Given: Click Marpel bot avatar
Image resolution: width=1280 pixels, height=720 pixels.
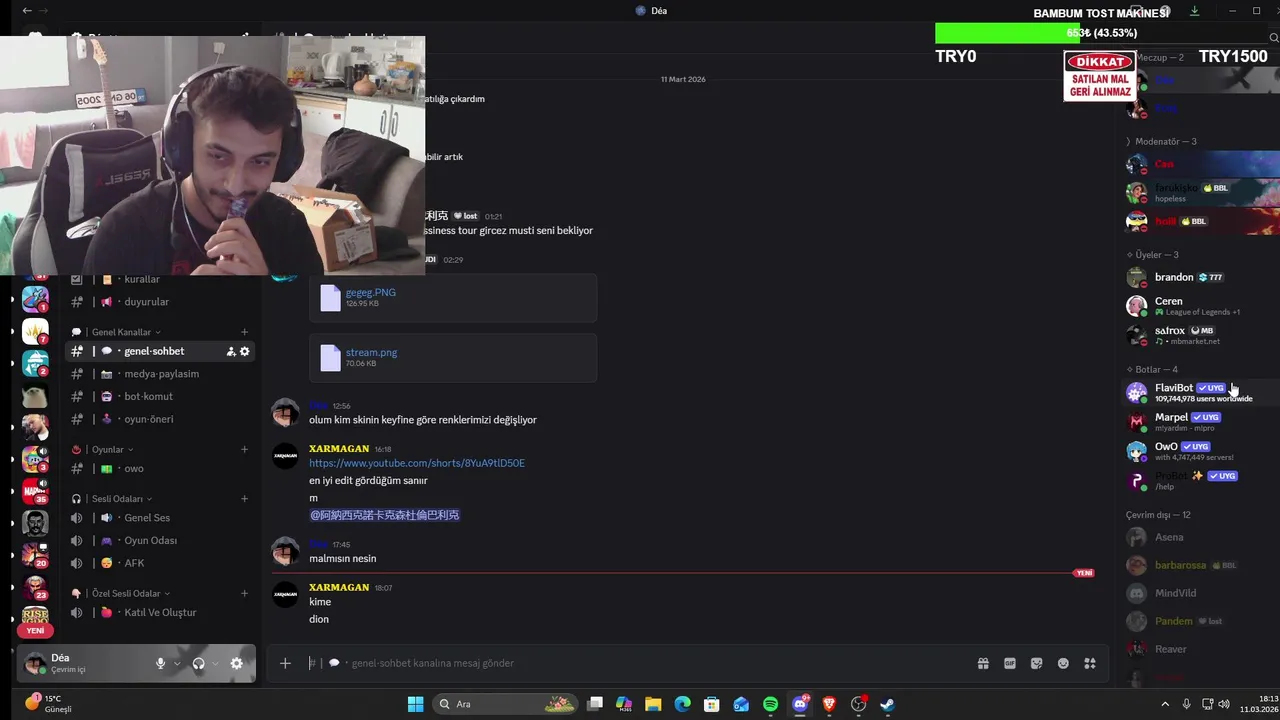Looking at the screenshot, I should [1136, 422].
